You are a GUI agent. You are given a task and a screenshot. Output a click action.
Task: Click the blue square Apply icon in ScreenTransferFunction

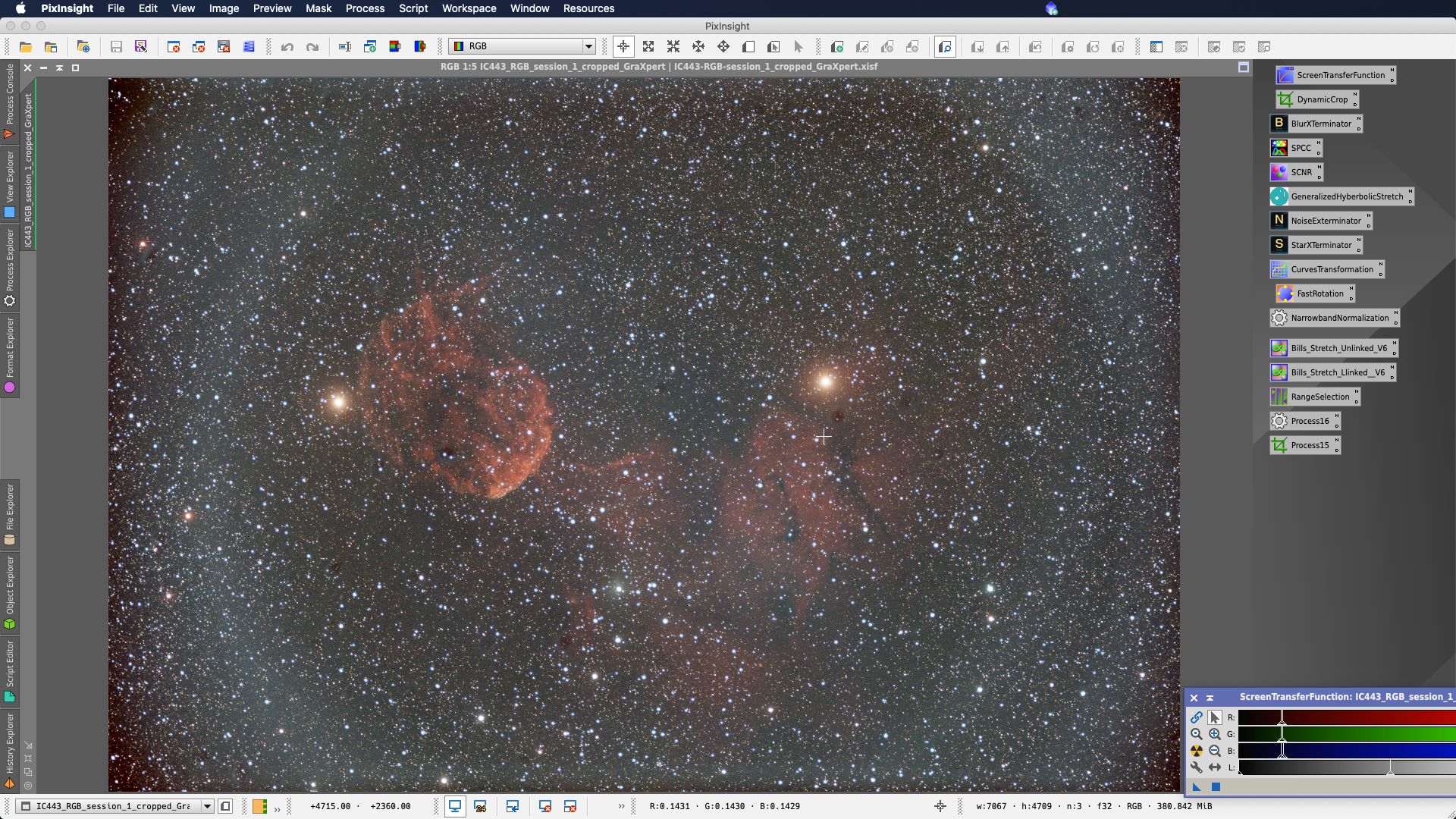[x=1216, y=787]
